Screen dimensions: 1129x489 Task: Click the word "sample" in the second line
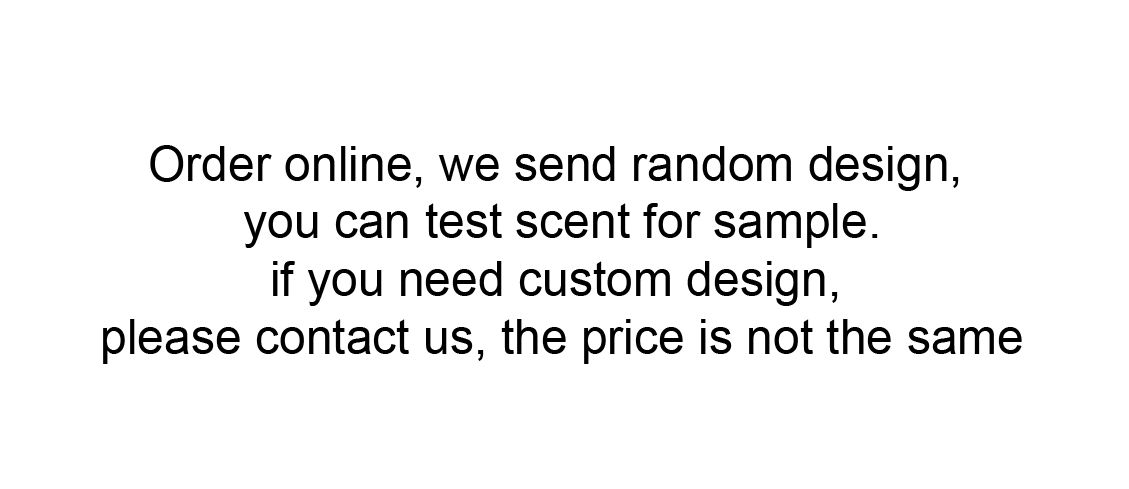pyautogui.click(x=793, y=225)
